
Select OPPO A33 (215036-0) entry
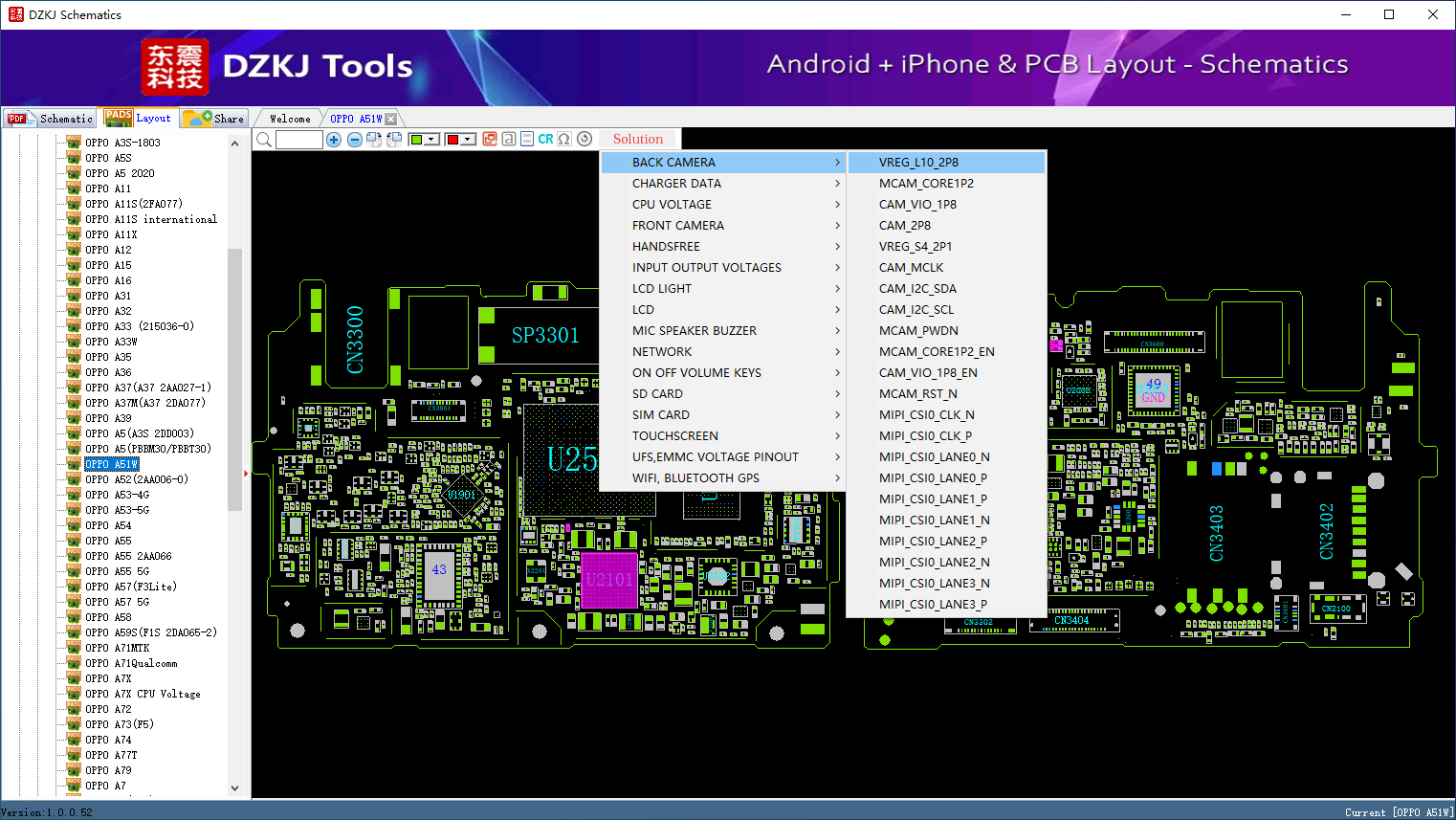click(x=140, y=326)
